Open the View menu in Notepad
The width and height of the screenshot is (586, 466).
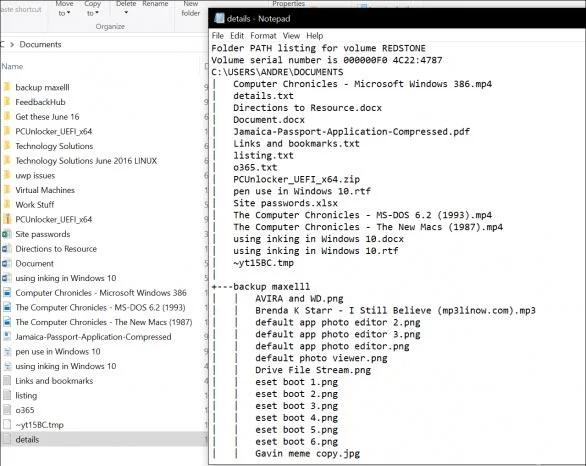pos(291,36)
